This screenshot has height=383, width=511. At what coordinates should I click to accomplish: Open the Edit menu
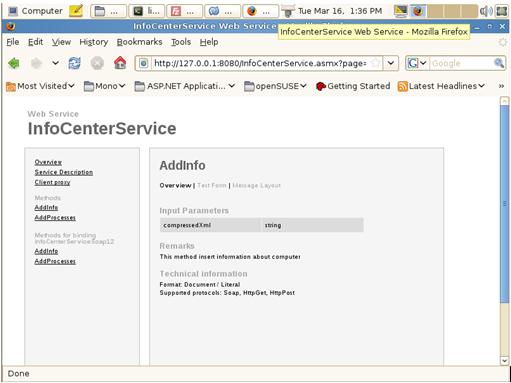pyautogui.click(x=35, y=42)
